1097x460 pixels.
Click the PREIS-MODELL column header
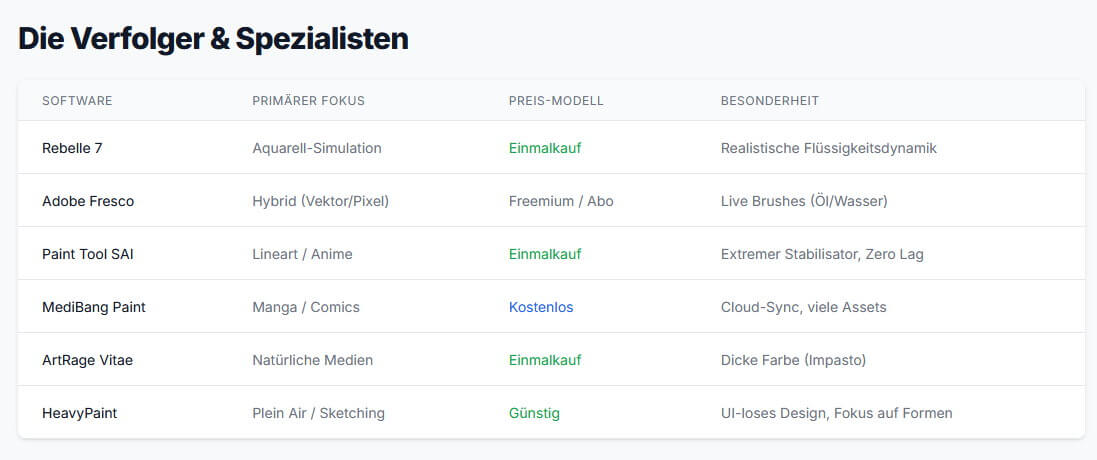point(556,101)
